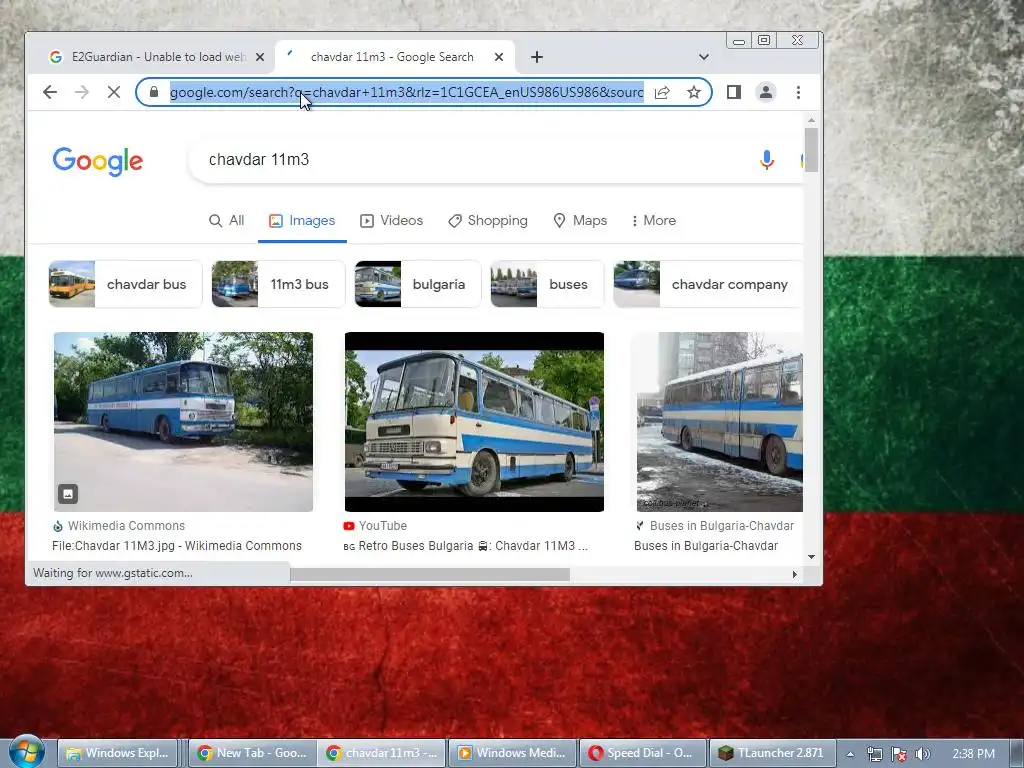Go back using the browser back arrow

click(50, 92)
